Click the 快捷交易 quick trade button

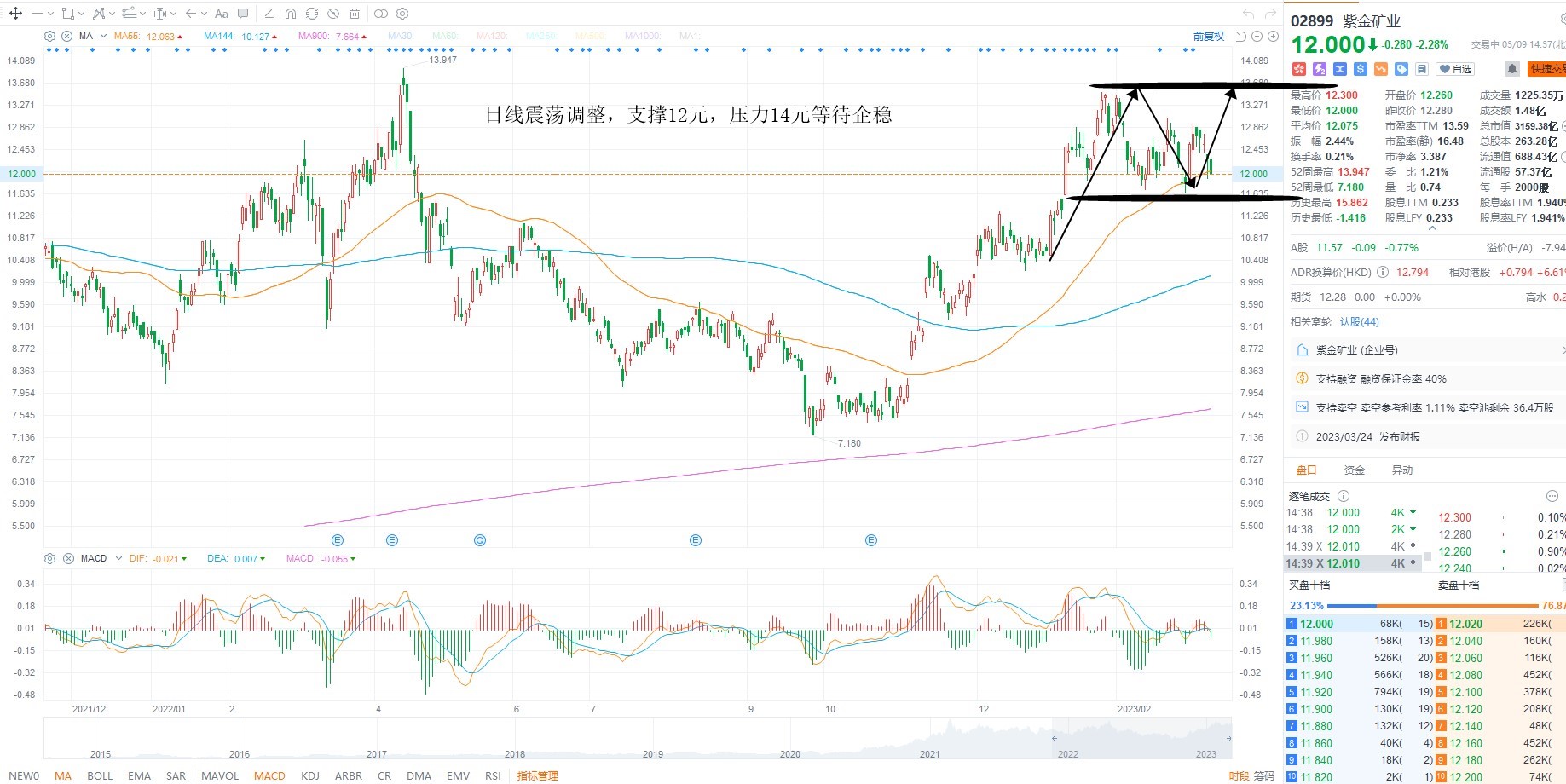(x=1546, y=69)
